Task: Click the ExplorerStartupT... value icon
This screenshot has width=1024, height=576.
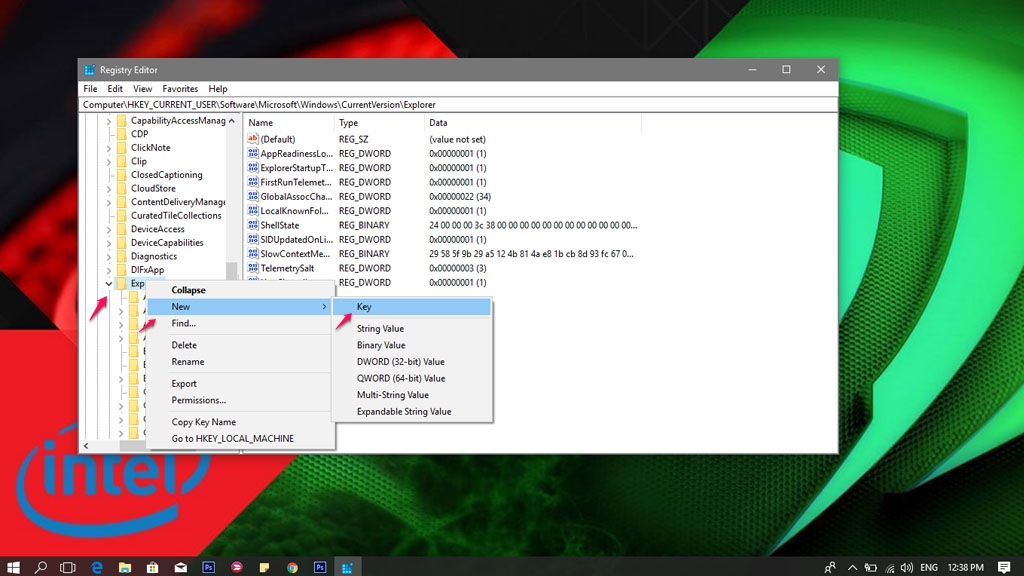Action: 253,167
